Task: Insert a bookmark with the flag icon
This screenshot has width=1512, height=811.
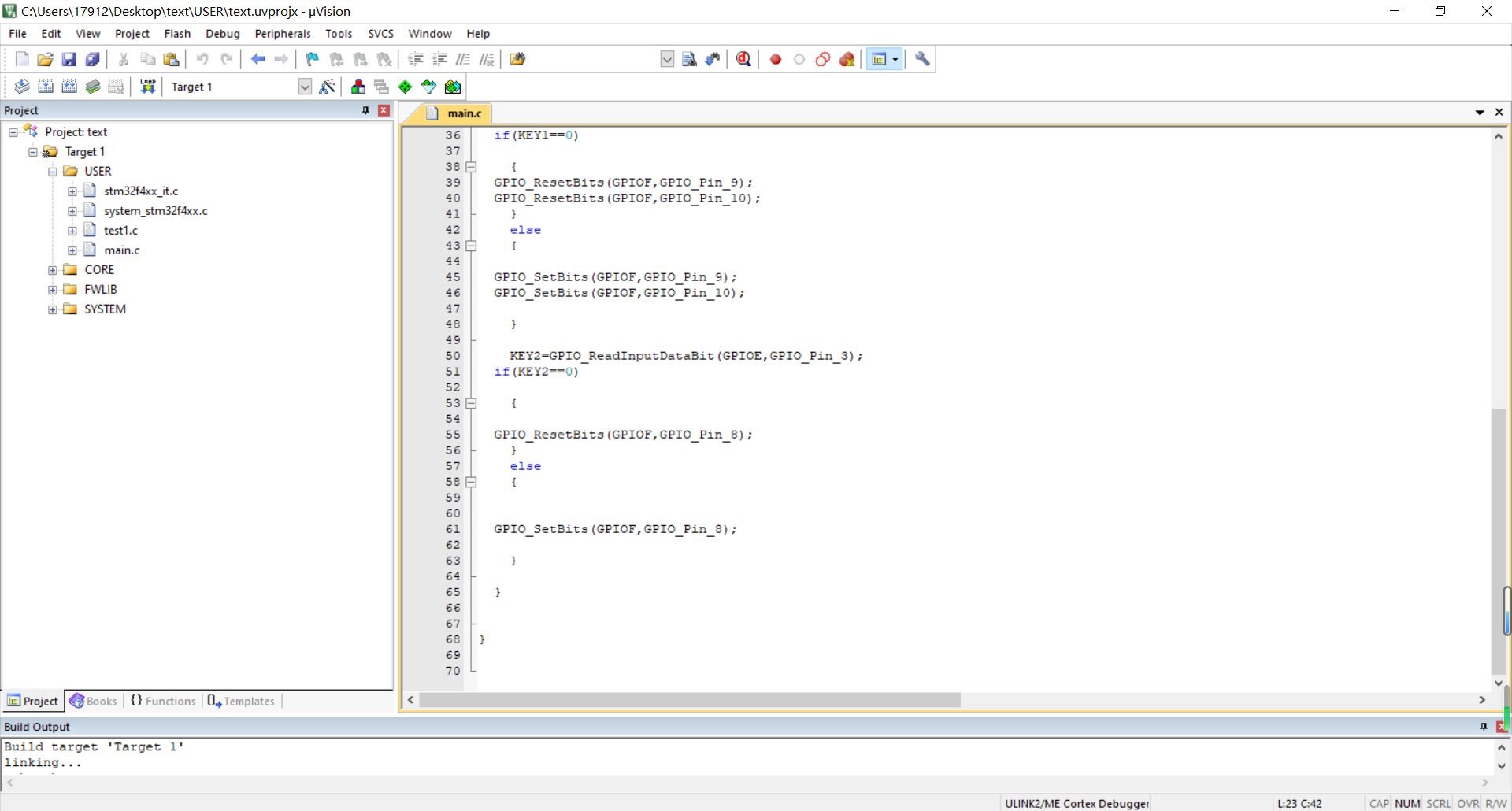Action: 313,59
